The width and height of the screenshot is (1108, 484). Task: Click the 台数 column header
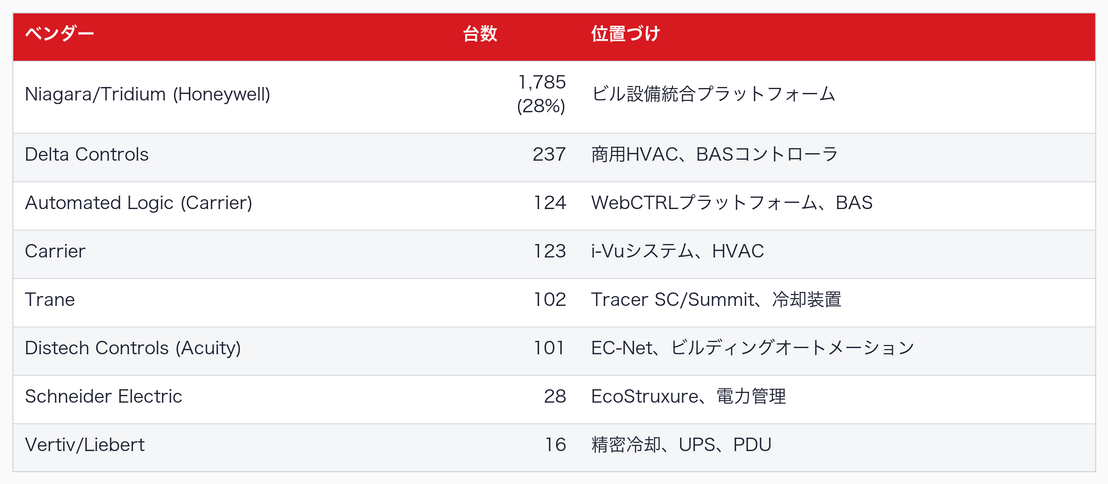click(480, 34)
